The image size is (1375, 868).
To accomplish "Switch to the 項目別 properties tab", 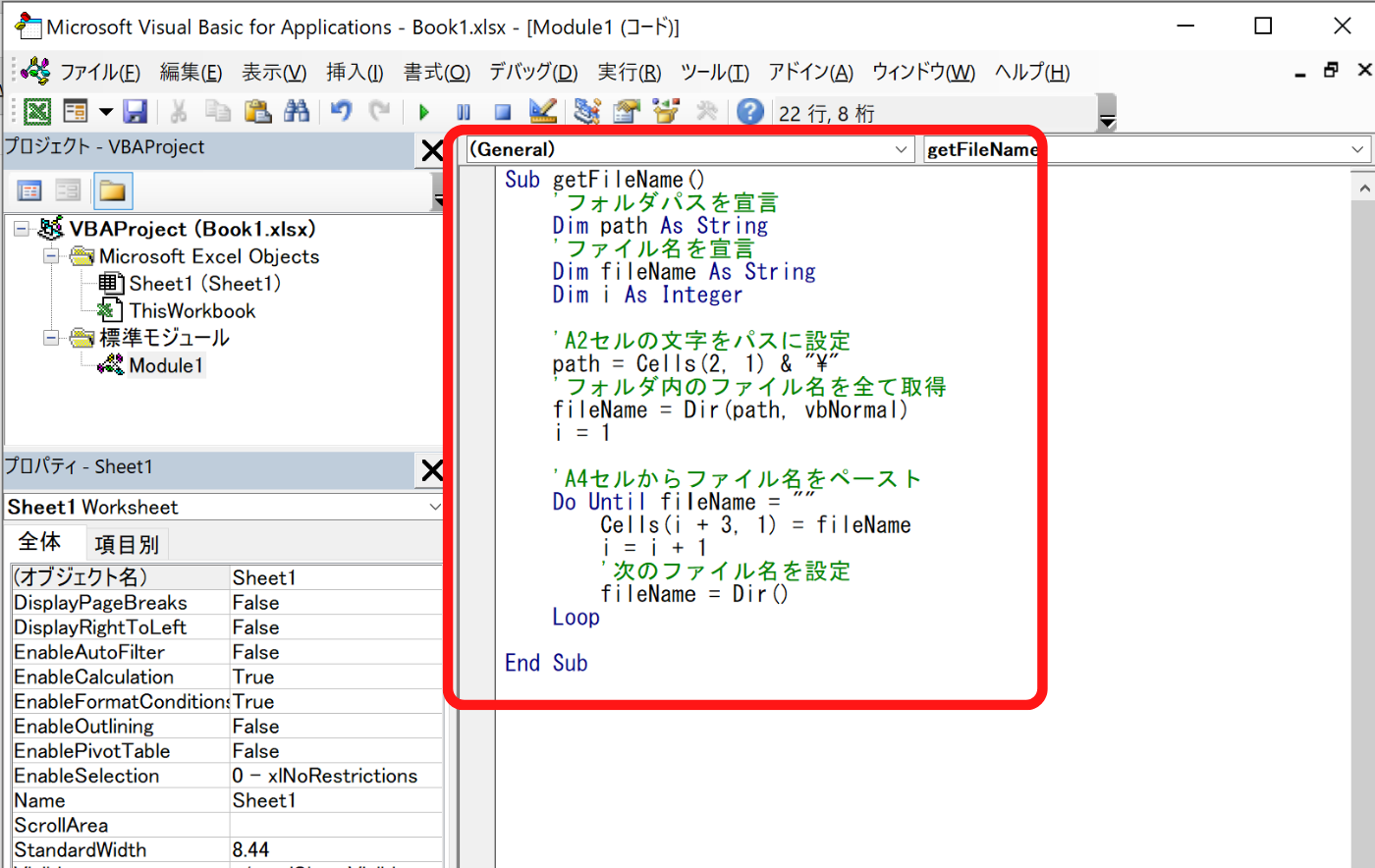I will pyautogui.click(x=127, y=544).
